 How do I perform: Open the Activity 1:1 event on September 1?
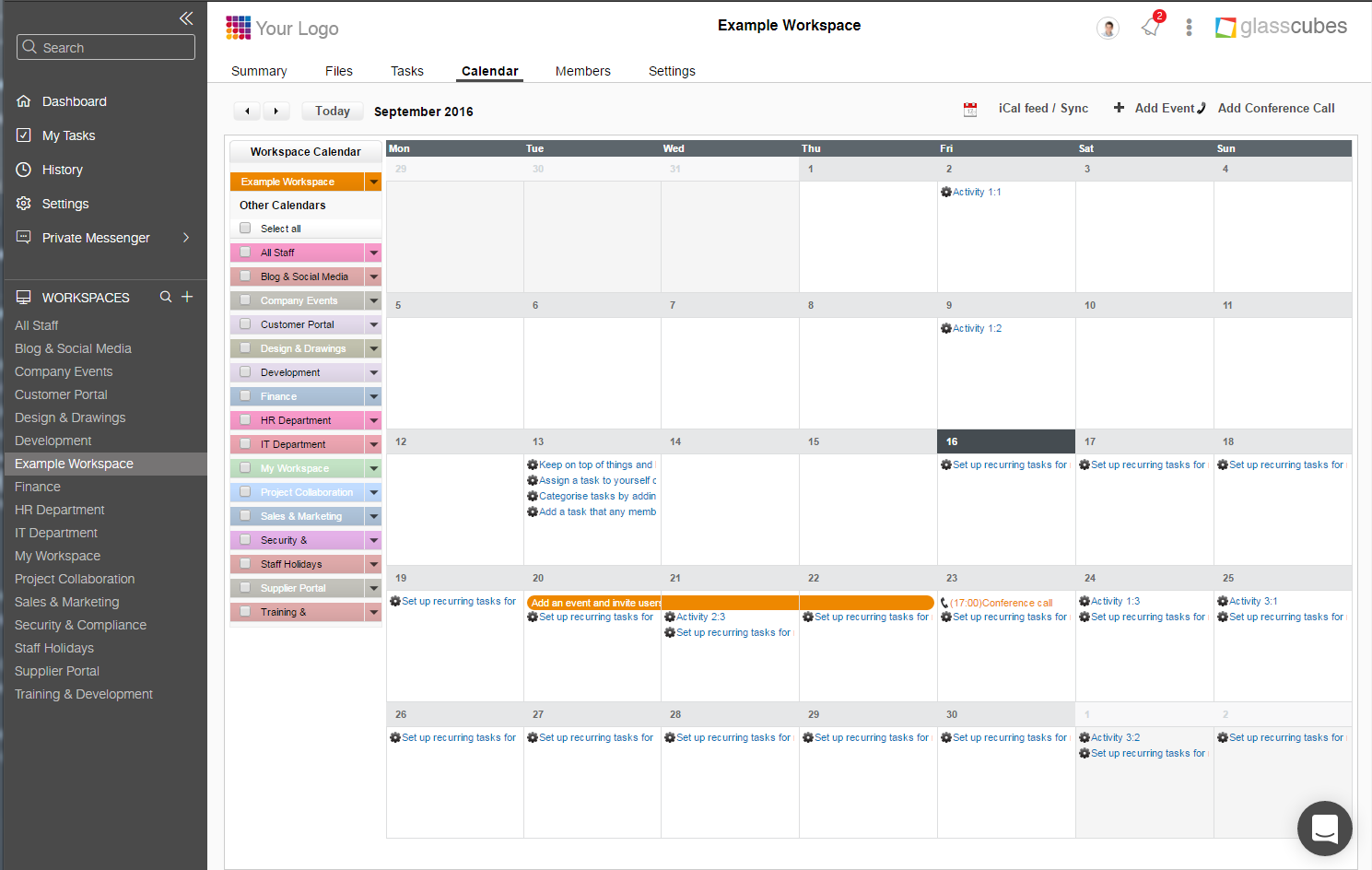point(976,192)
